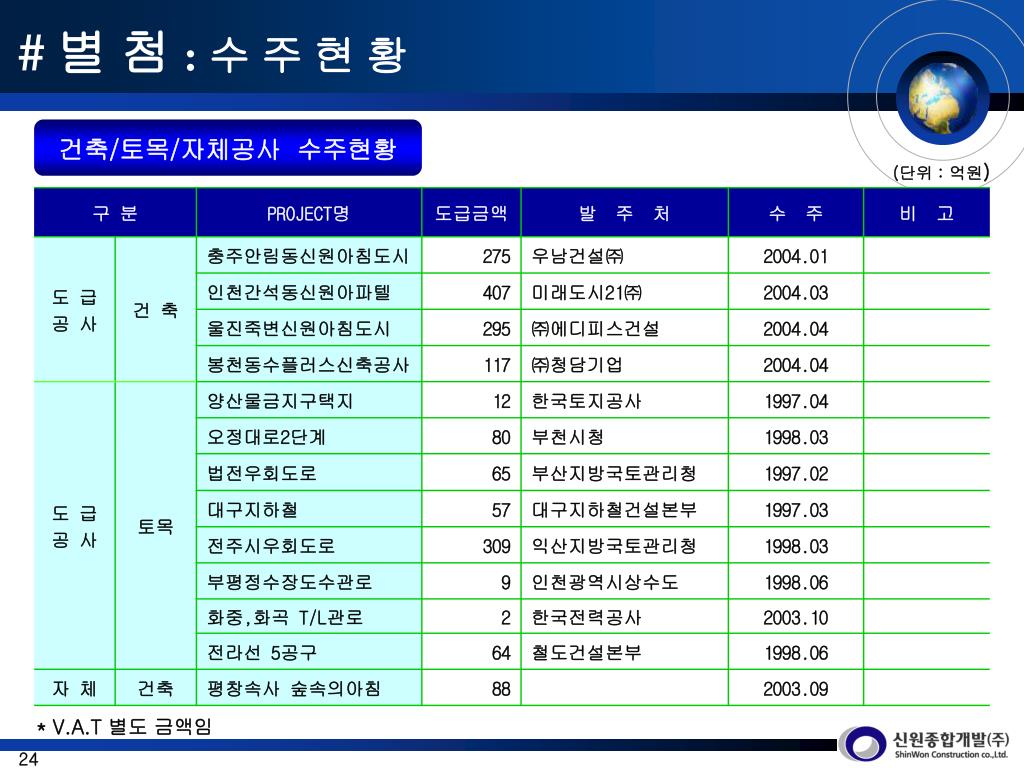Click the '건축/토목/자체공사 수주현황' blue banner
This screenshot has width=1024, height=768.
click(228, 148)
